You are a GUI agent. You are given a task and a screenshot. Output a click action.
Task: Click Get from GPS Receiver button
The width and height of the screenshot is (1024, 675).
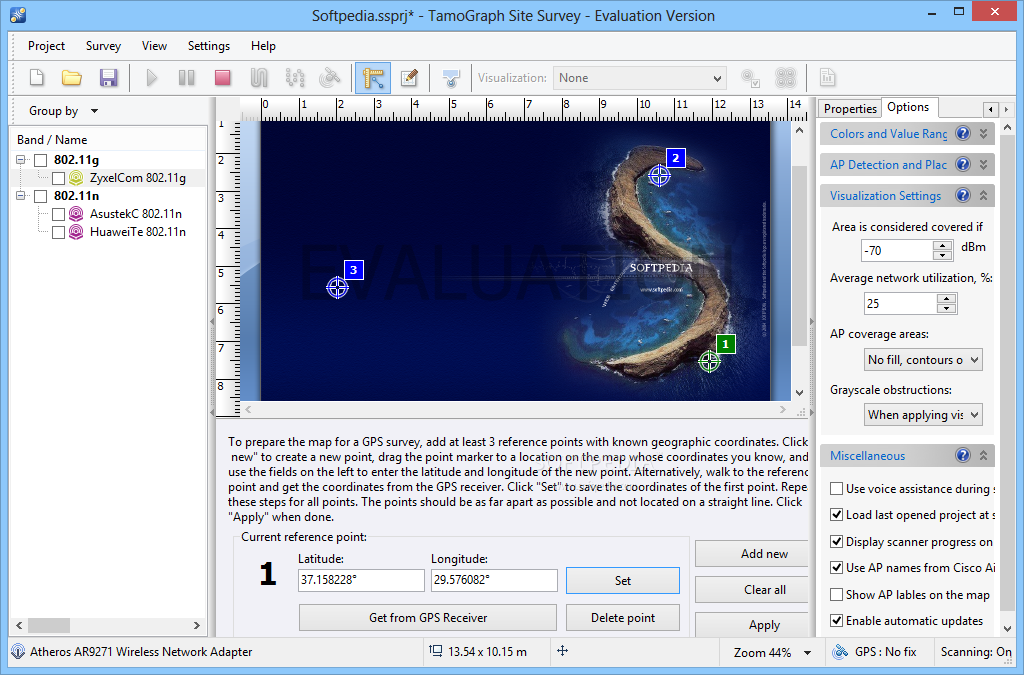click(428, 618)
